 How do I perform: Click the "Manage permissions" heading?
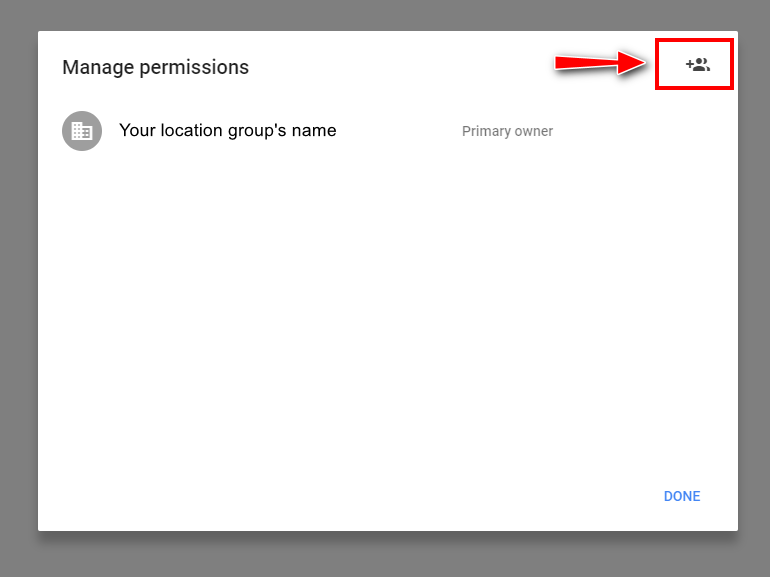155,68
